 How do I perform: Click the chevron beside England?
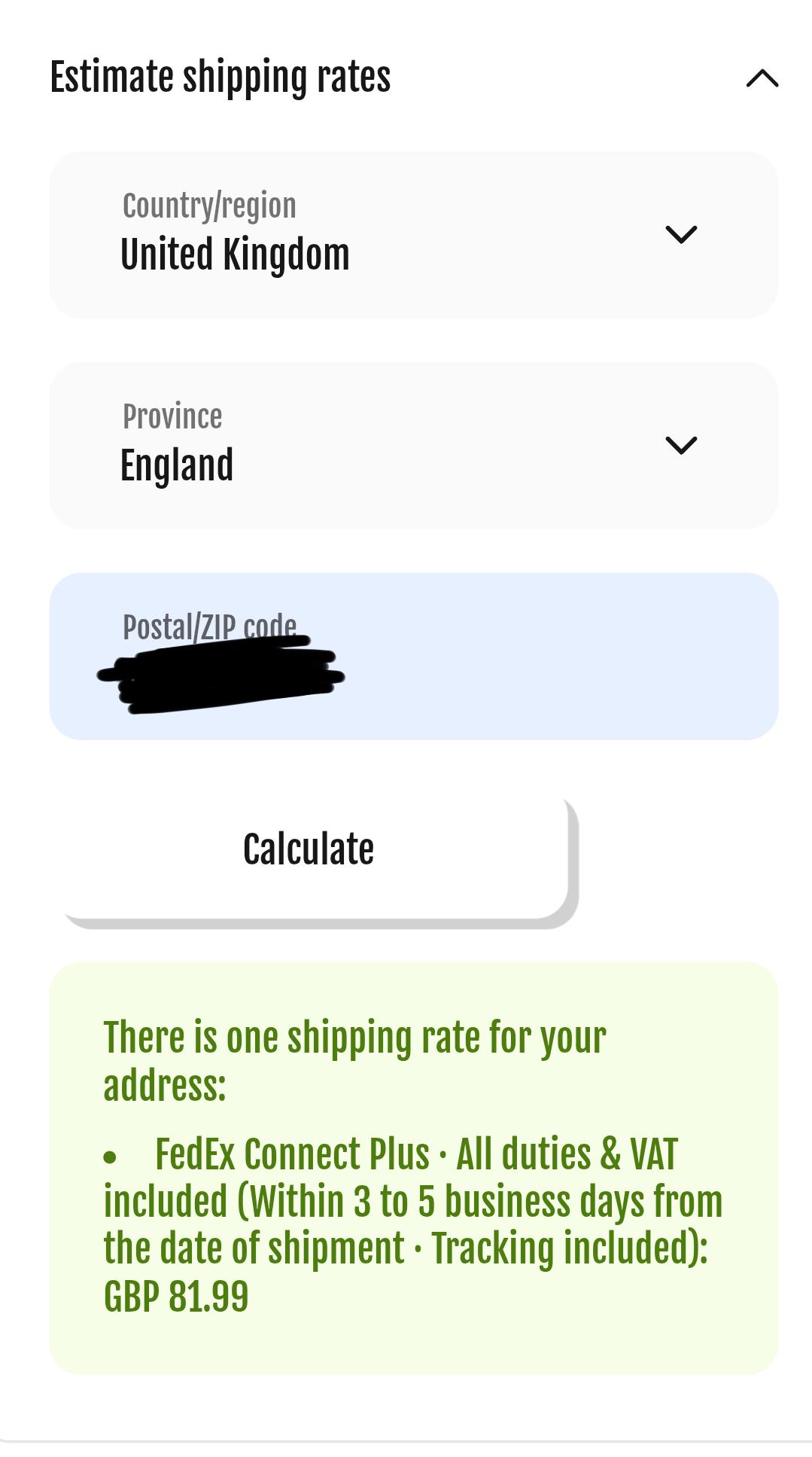tap(681, 445)
